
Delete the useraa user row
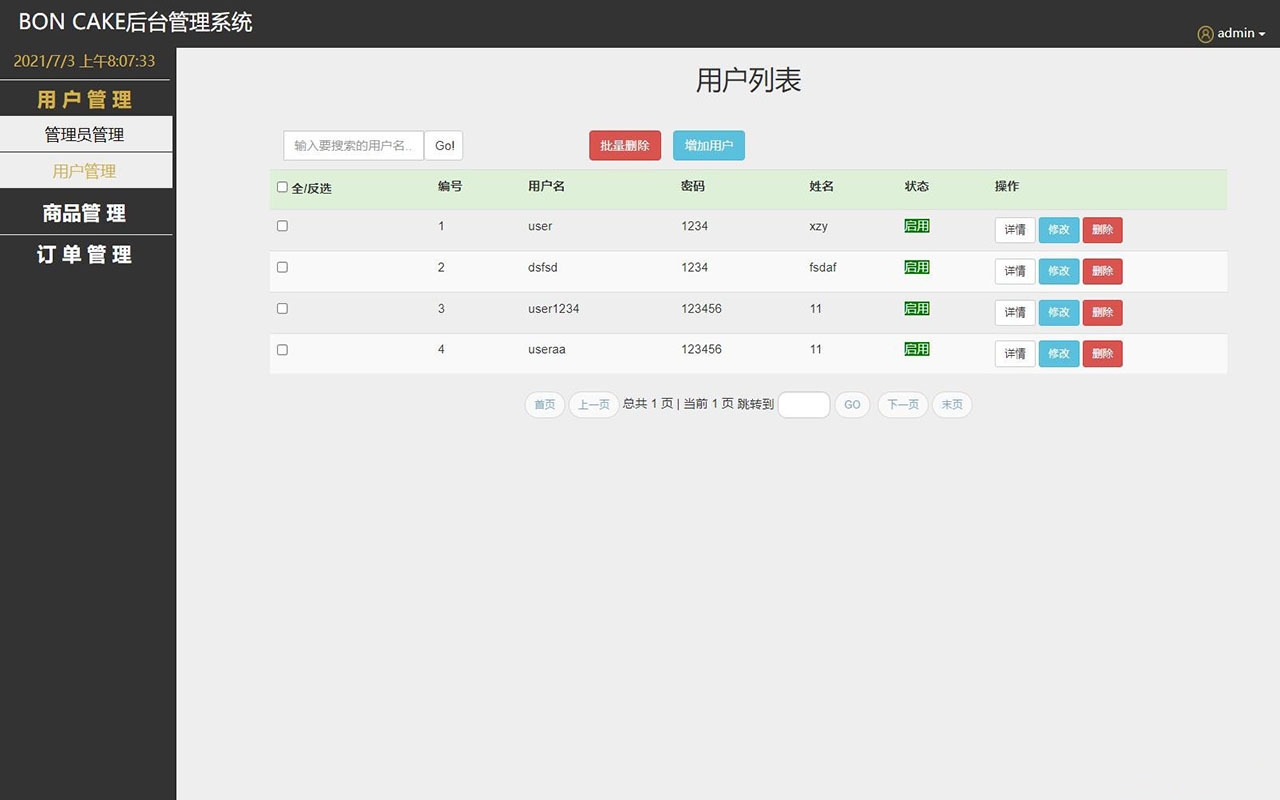[1102, 354]
